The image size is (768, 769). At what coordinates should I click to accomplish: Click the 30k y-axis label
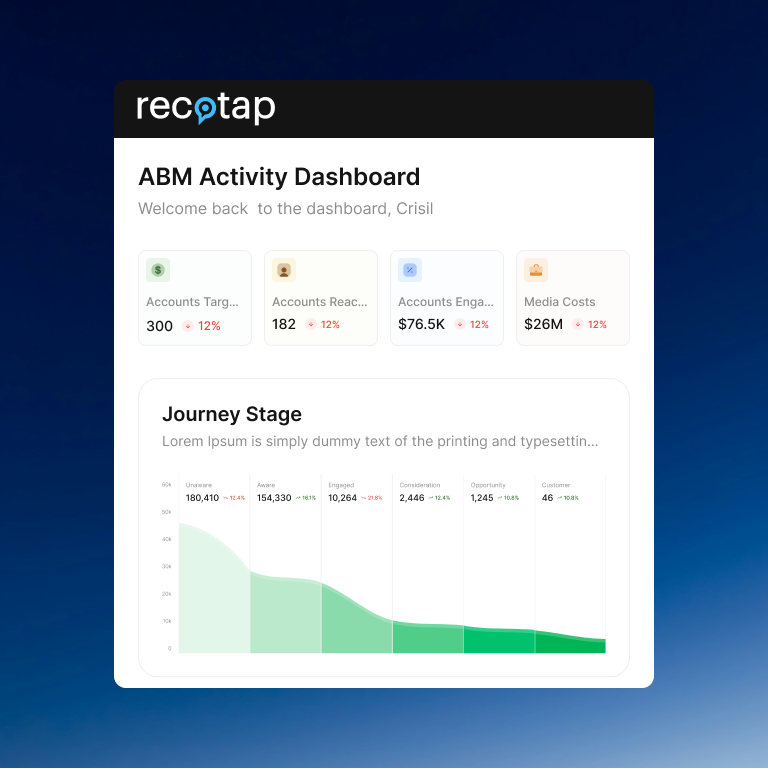pos(166,566)
